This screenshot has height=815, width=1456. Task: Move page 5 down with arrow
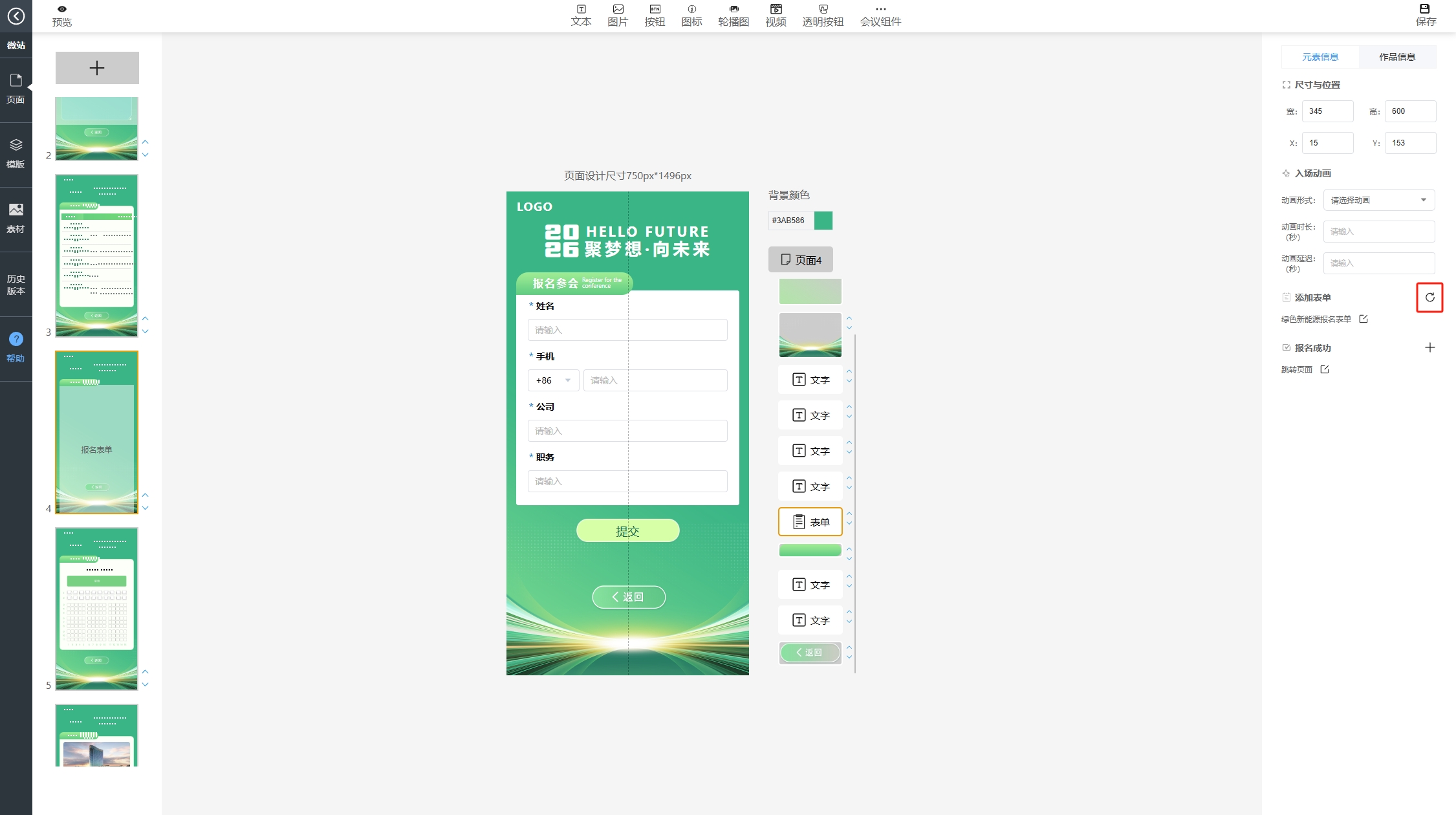click(146, 684)
